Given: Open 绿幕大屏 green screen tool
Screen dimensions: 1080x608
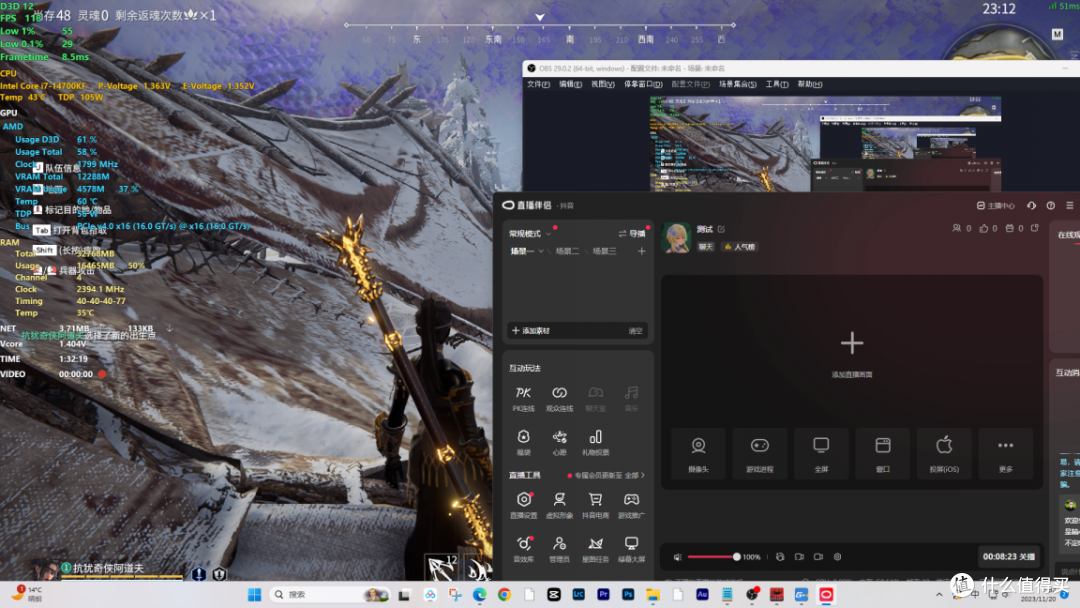Looking at the screenshot, I should (x=632, y=549).
